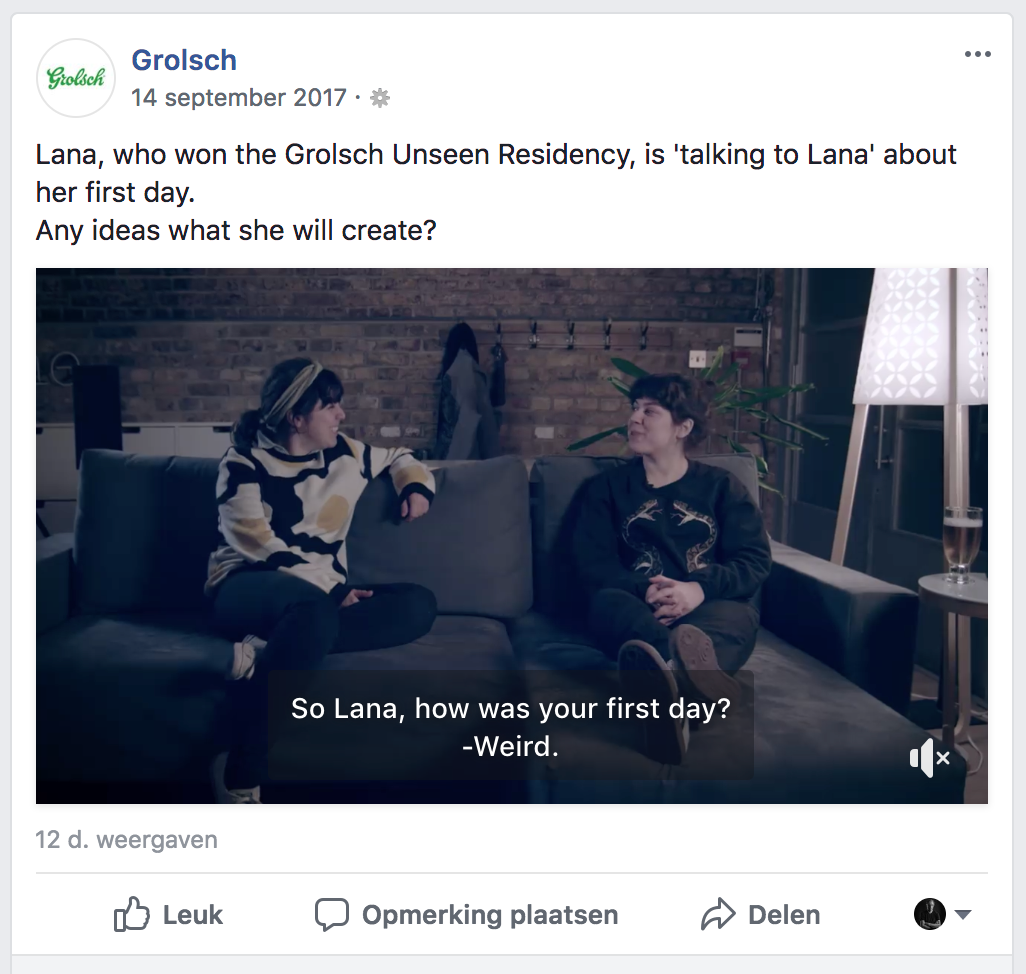Play the Lana interview video
The height and width of the screenshot is (974, 1026).
512,536
